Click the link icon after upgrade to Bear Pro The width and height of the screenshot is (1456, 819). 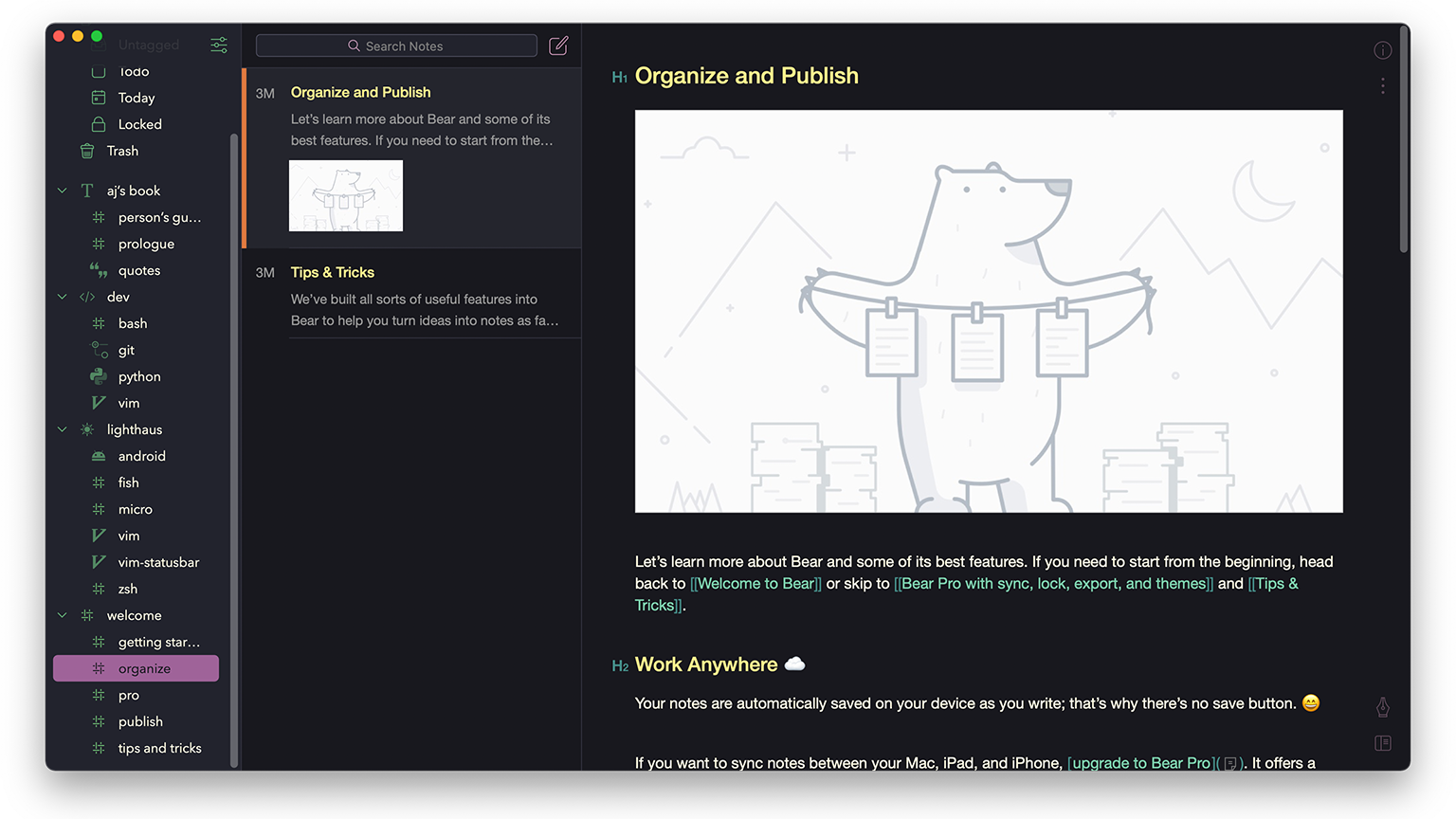click(x=1230, y=764)
